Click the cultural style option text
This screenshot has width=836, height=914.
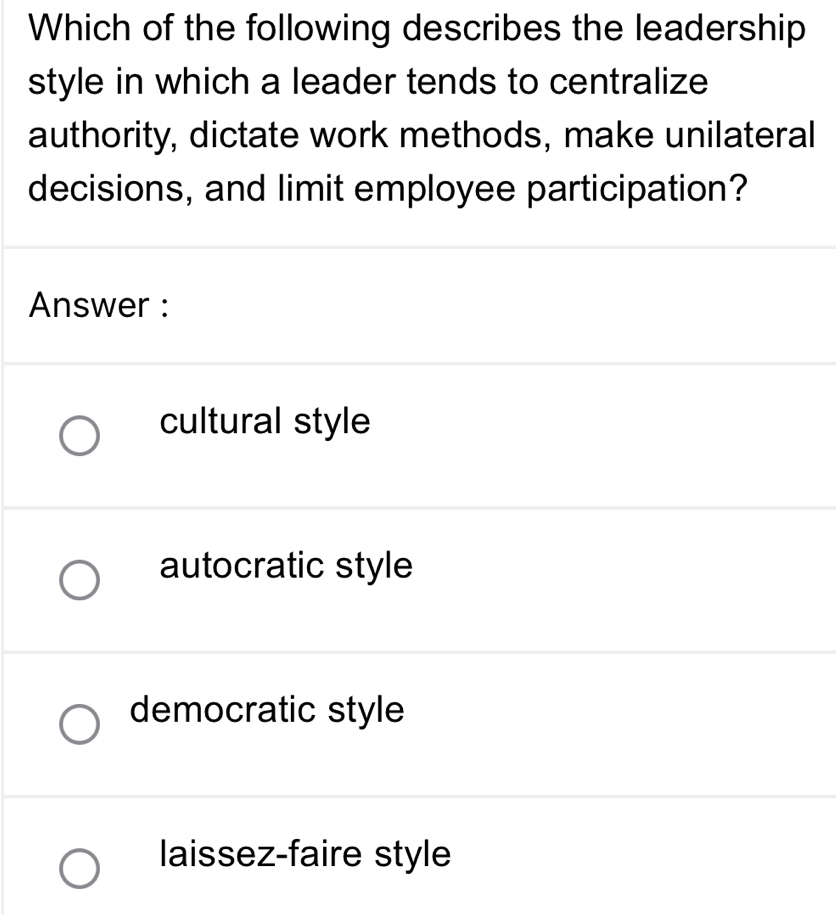coord(264,422)
